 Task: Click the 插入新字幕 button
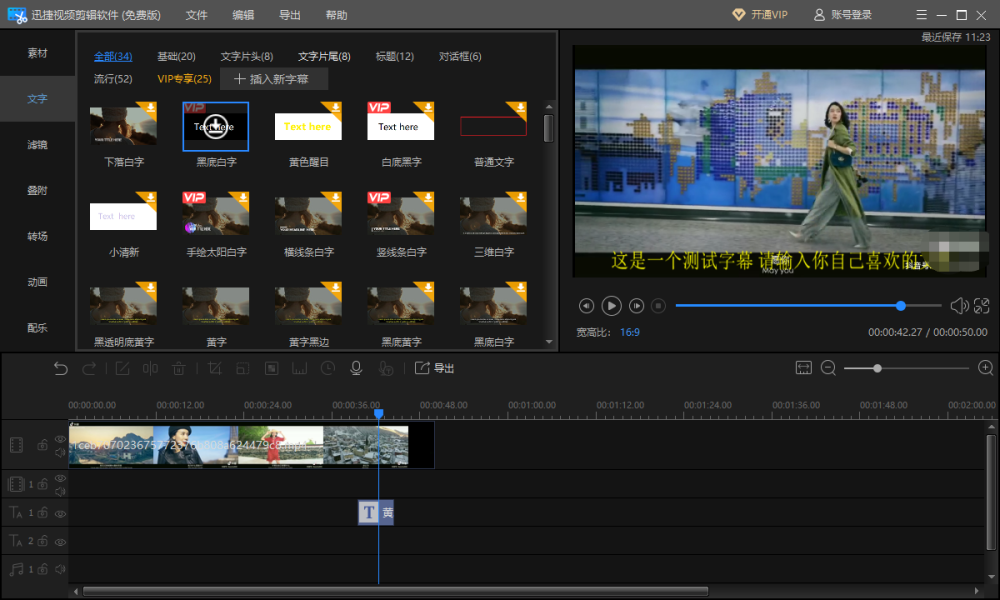click(x=273, y=79)
